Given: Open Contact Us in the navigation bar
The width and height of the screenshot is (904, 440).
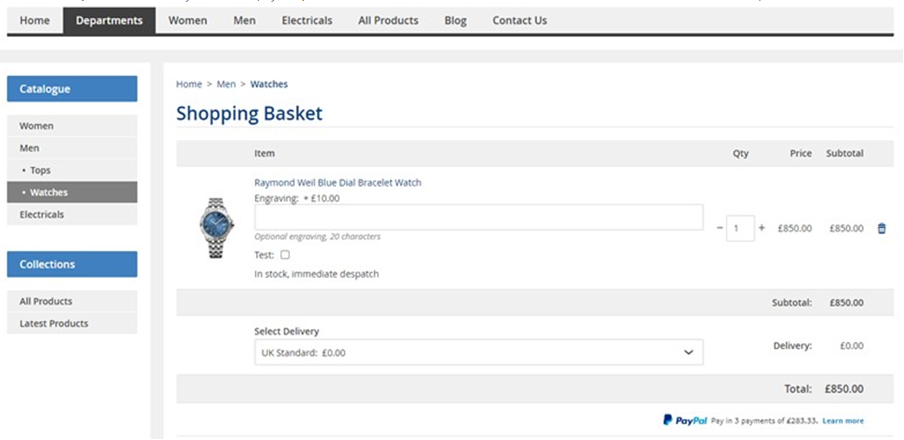Looking at the screenshot, I should [x=519, y=20].
